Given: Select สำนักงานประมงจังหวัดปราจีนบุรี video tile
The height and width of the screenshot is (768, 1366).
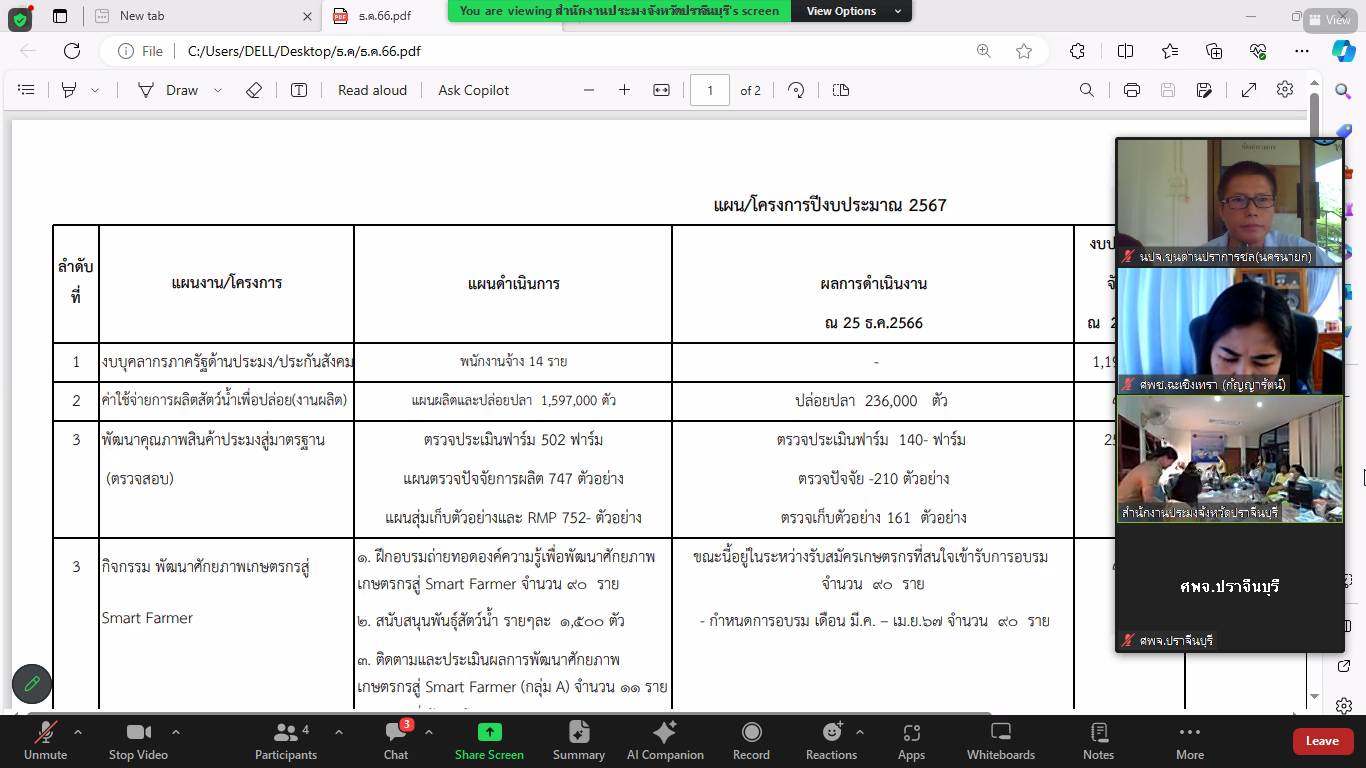Looking at the screenshot, I should tap(1229, 459).
